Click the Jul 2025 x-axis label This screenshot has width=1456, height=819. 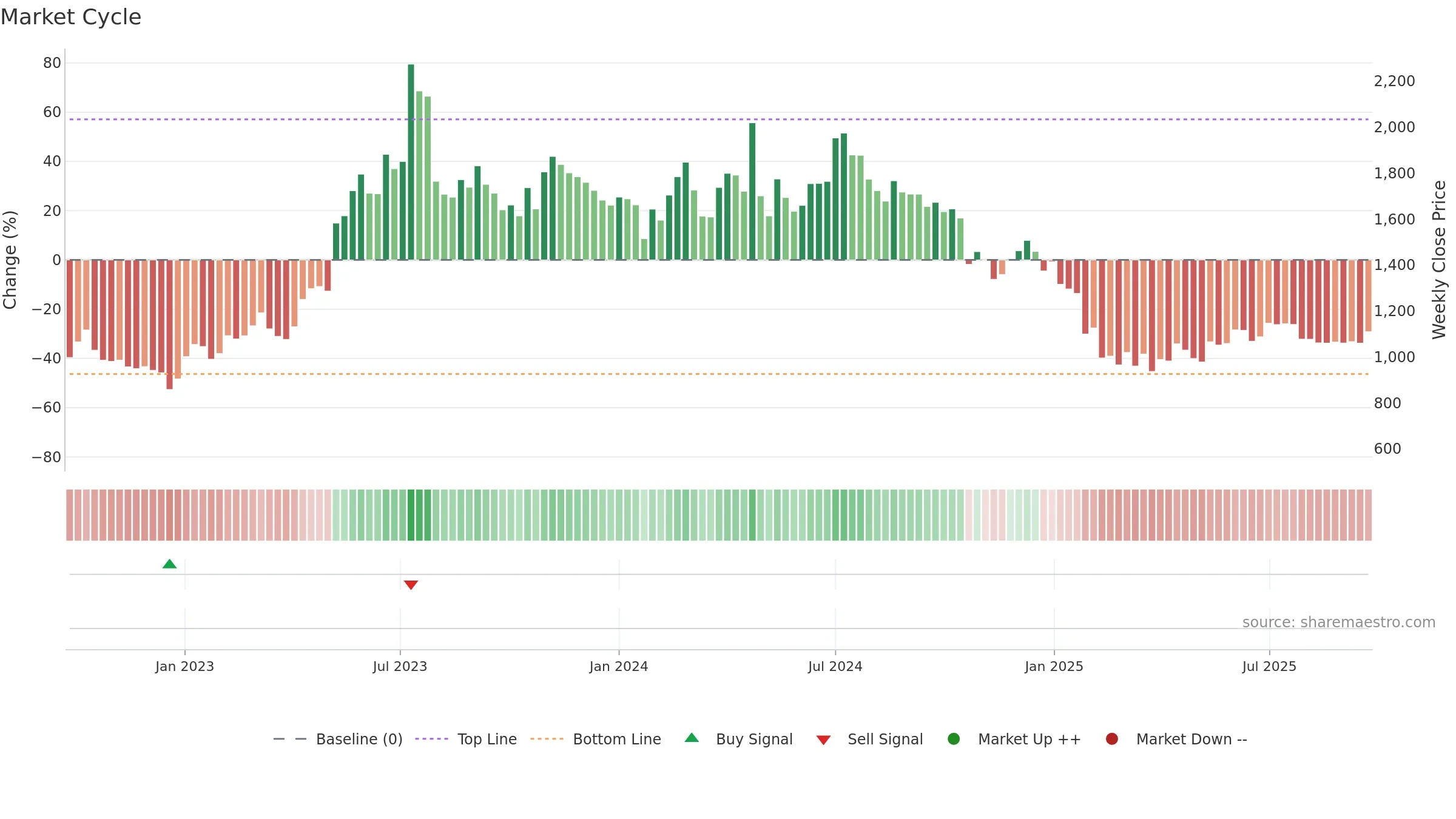[x=1269, y=667]
